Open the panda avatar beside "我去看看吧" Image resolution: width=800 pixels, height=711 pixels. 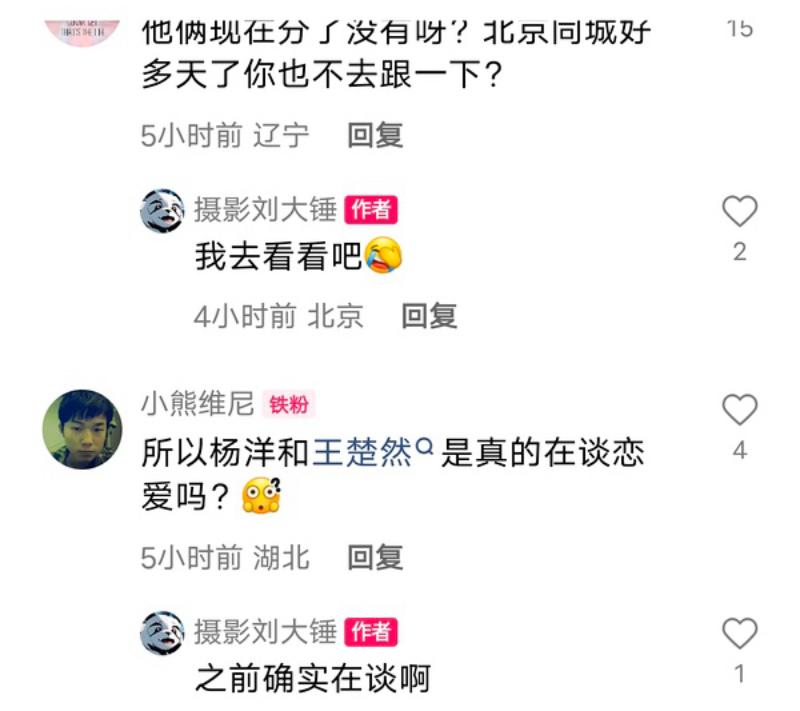(162, 210)
